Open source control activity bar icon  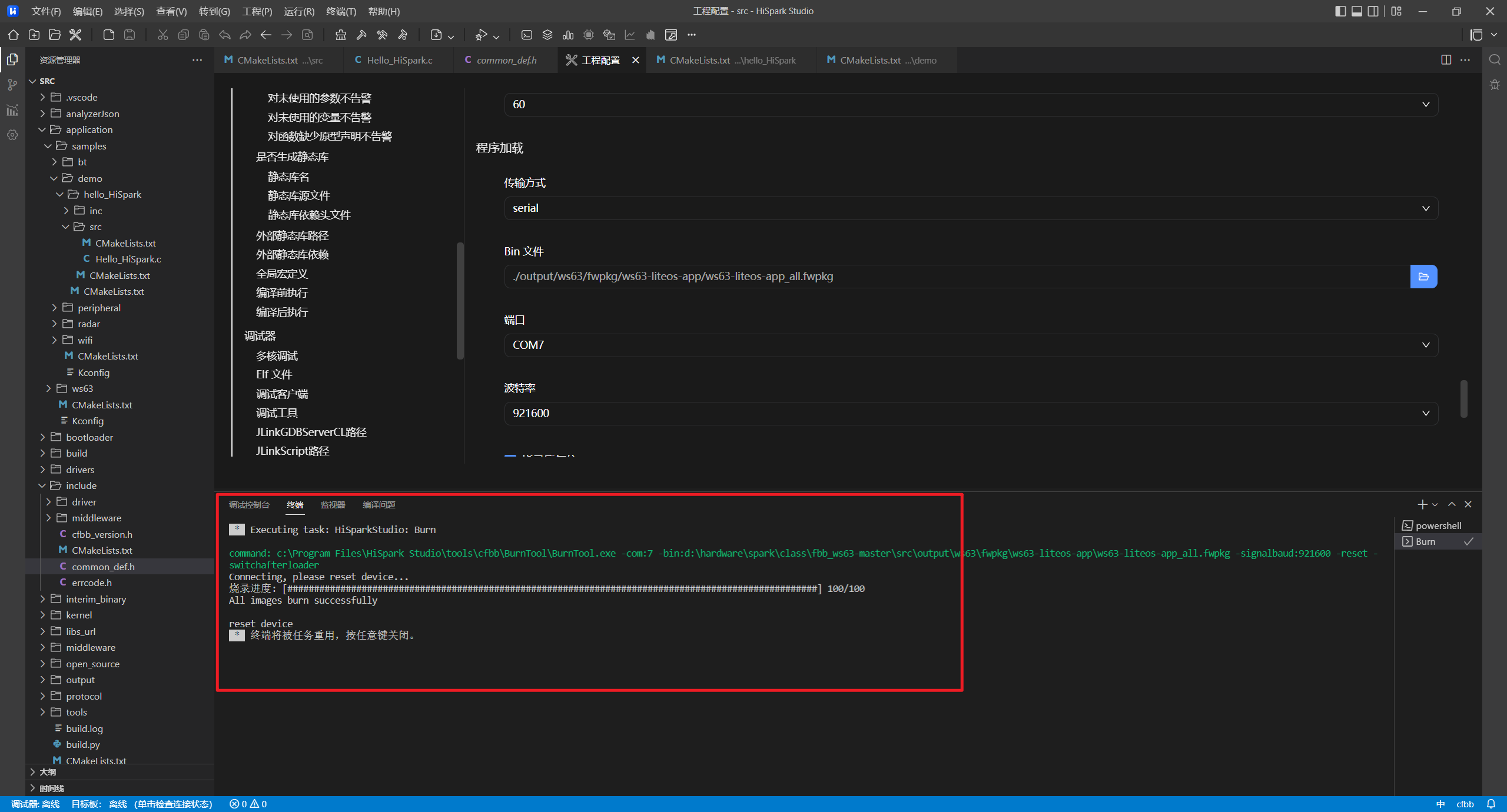(x=12, y=85)
